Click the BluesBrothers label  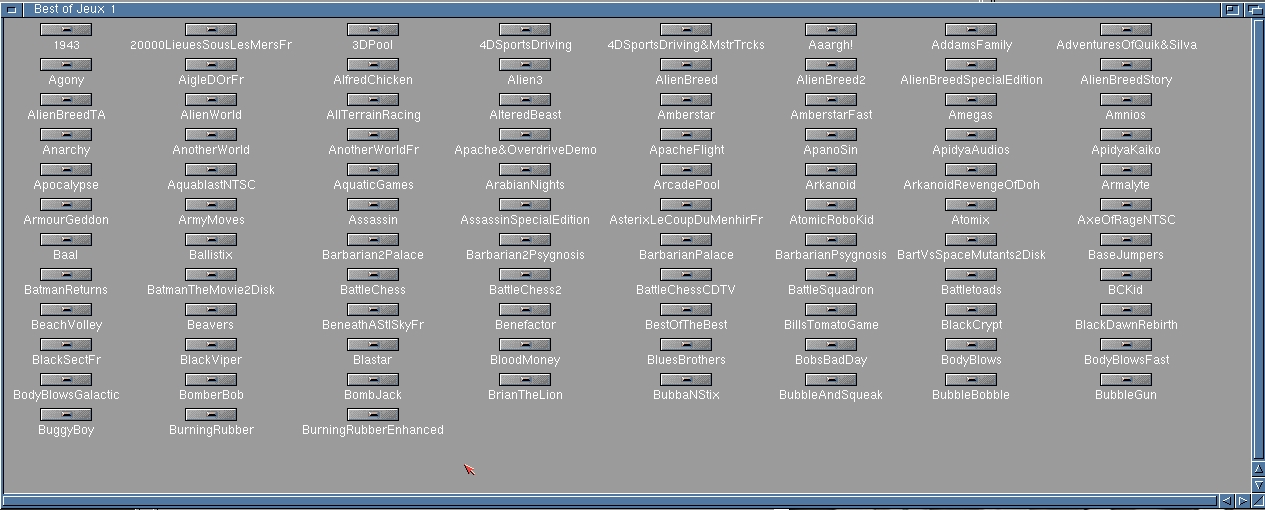click(686, 360)
